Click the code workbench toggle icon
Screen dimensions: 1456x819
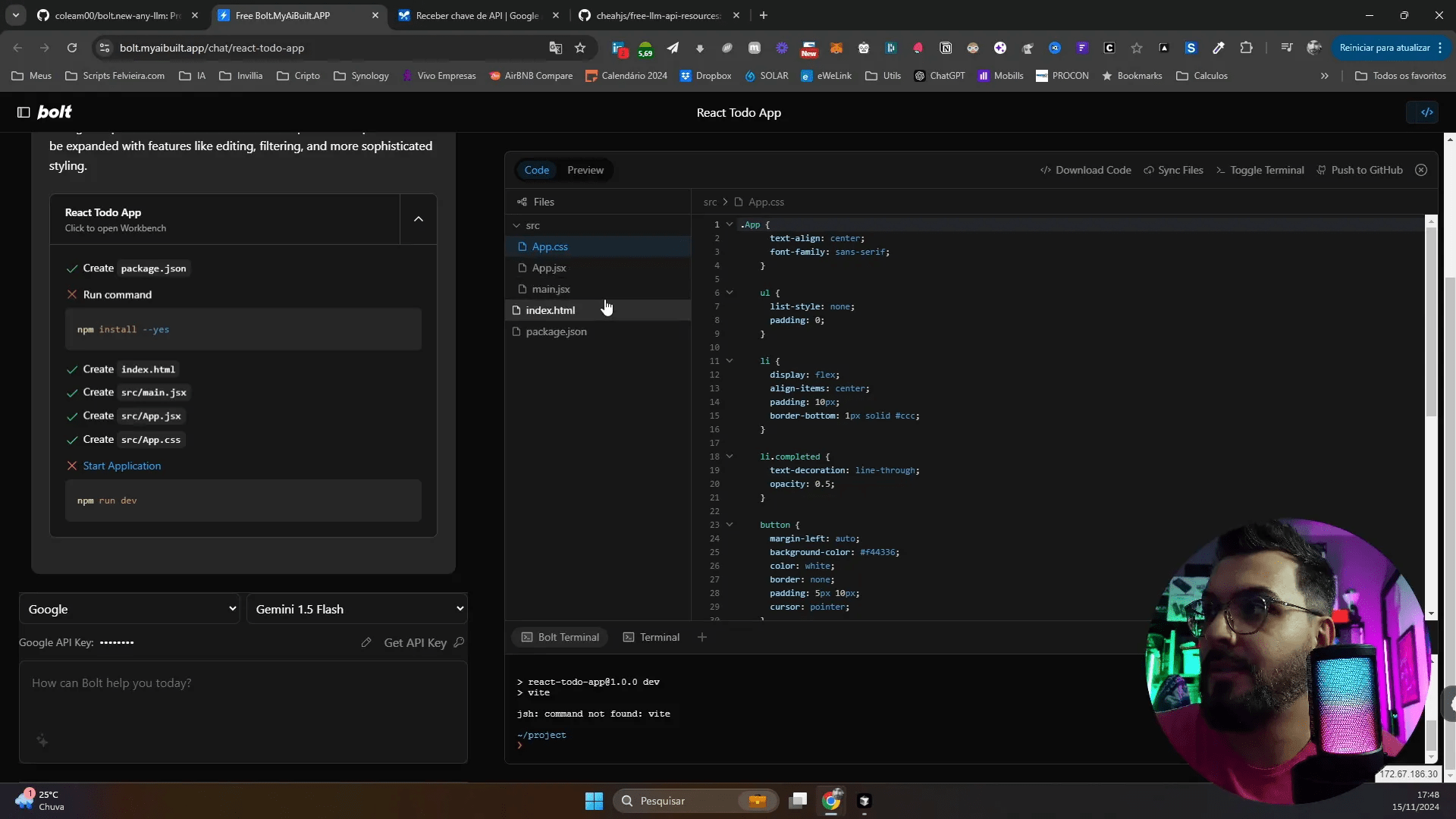click(1426, 112)
